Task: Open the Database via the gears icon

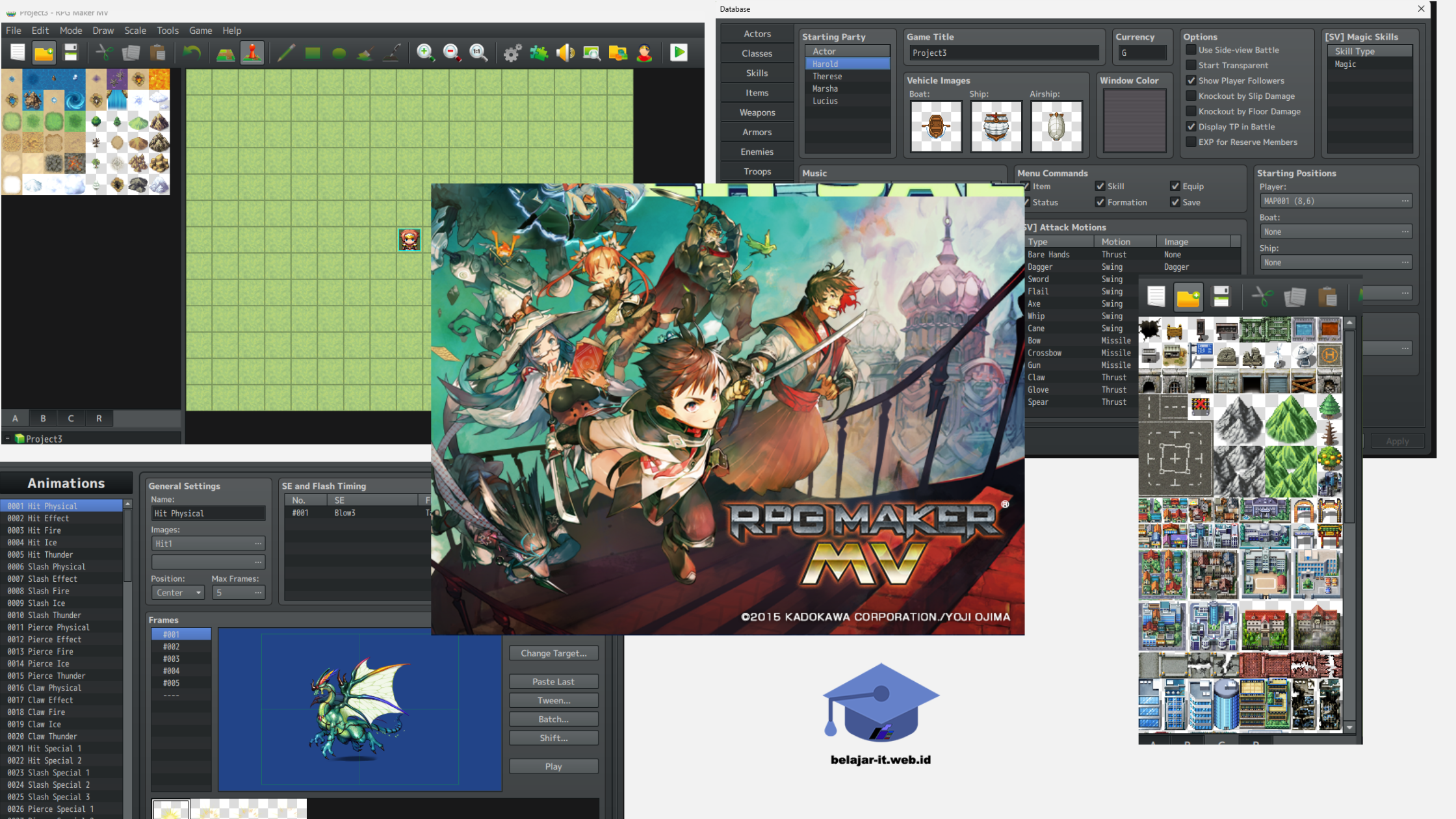Action: (512, 53)
